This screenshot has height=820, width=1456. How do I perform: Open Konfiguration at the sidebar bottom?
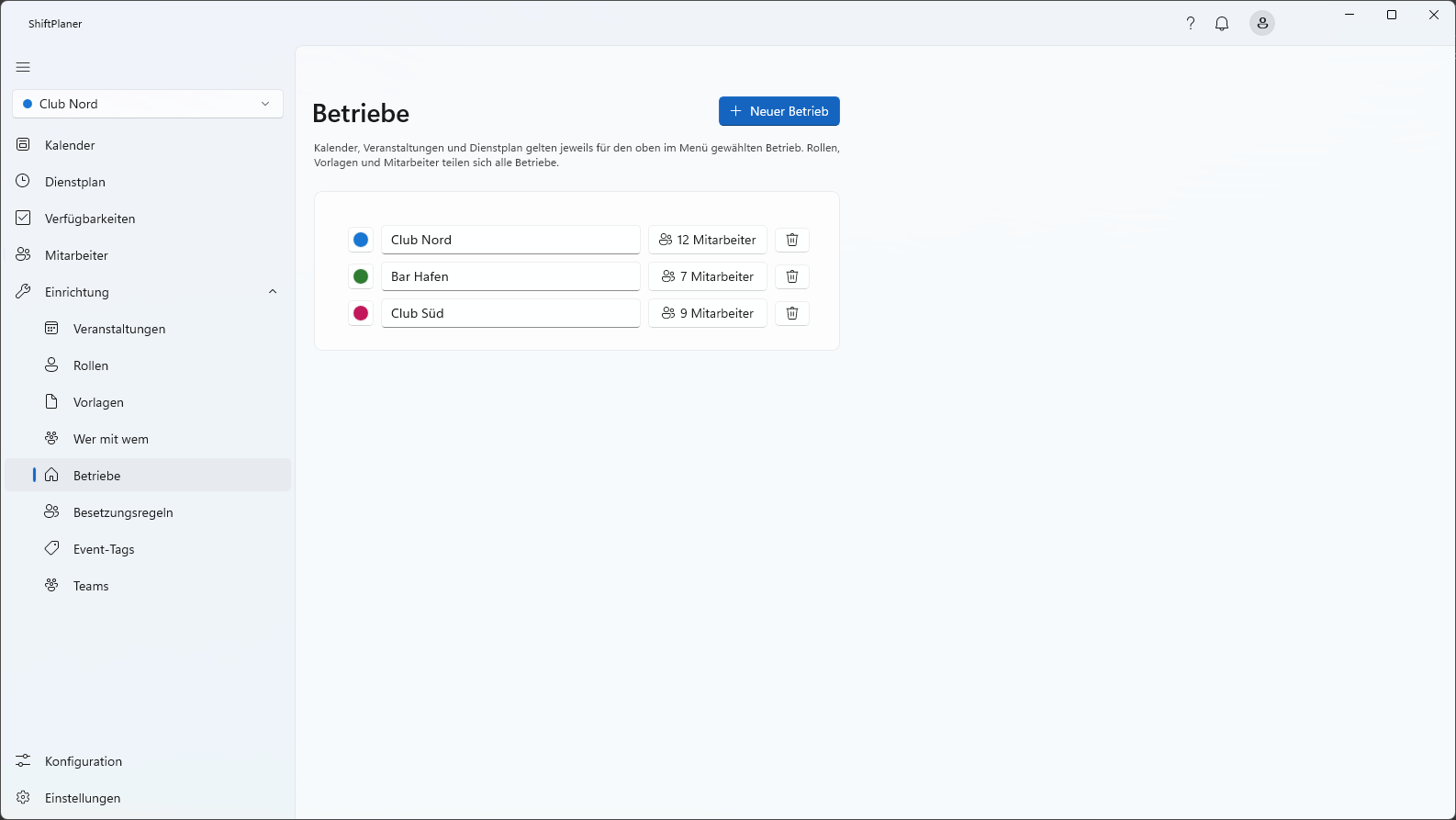[x=148, y=761]
